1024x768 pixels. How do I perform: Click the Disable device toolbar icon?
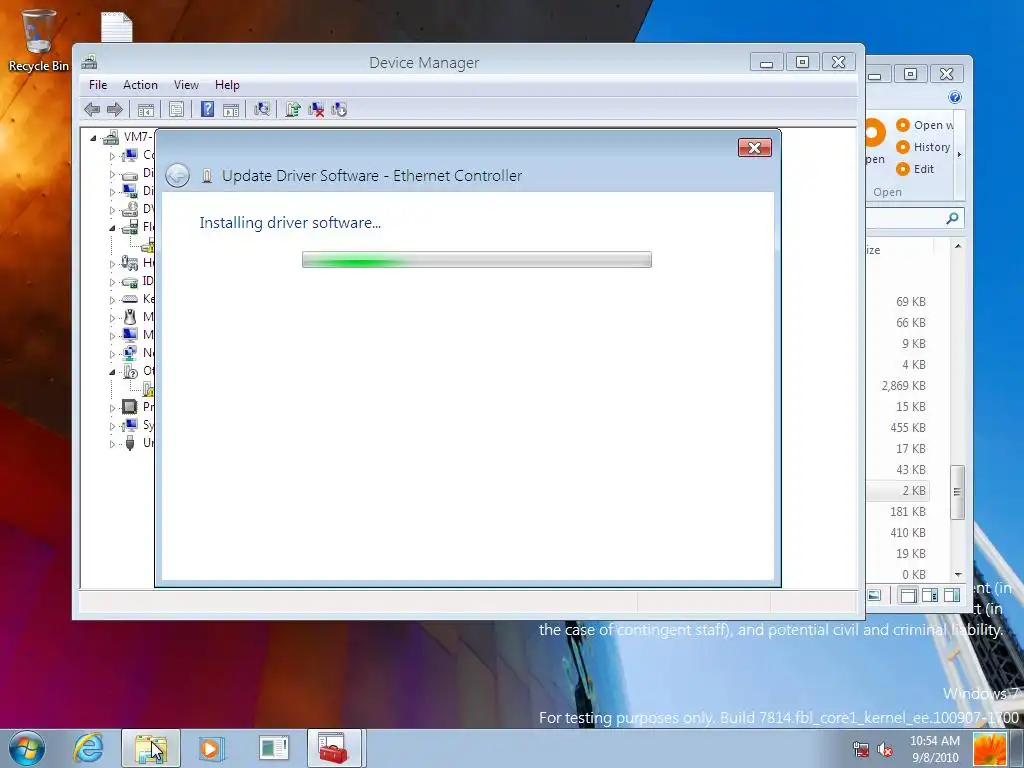pos(339,110)
